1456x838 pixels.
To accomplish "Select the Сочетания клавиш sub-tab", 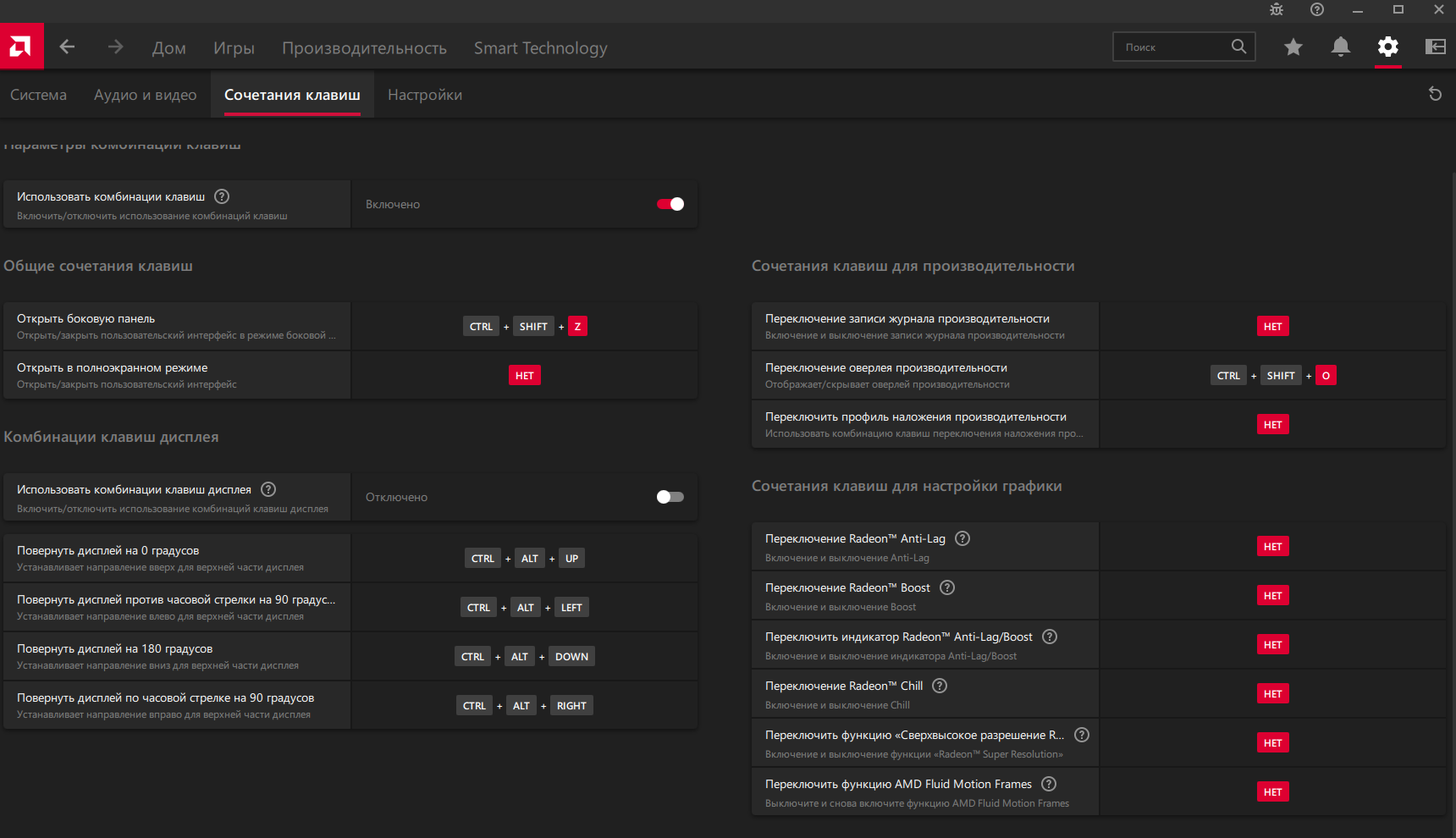I will point(292,95).
